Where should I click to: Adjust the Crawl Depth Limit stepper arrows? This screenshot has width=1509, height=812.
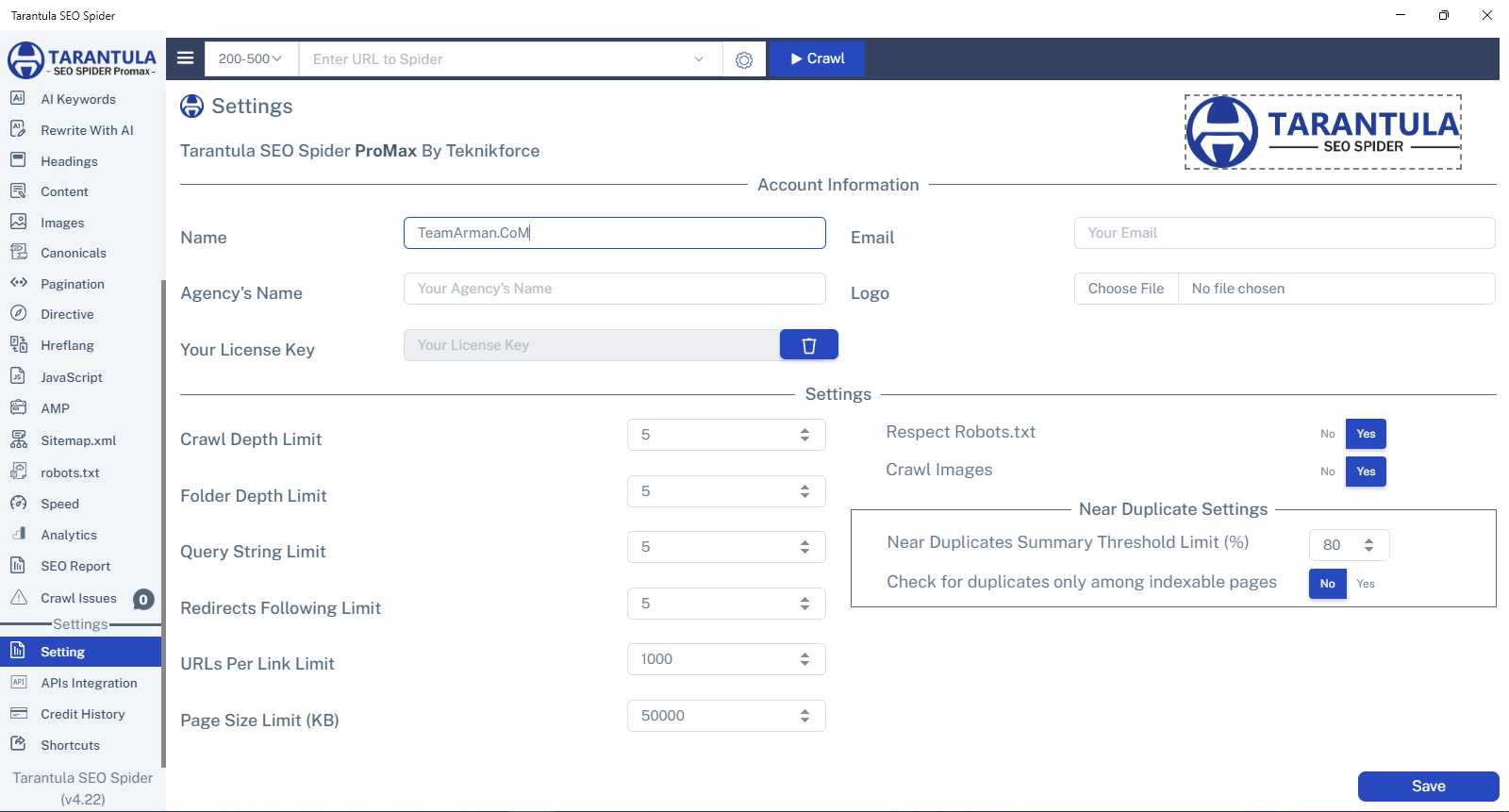pos(804,435)
